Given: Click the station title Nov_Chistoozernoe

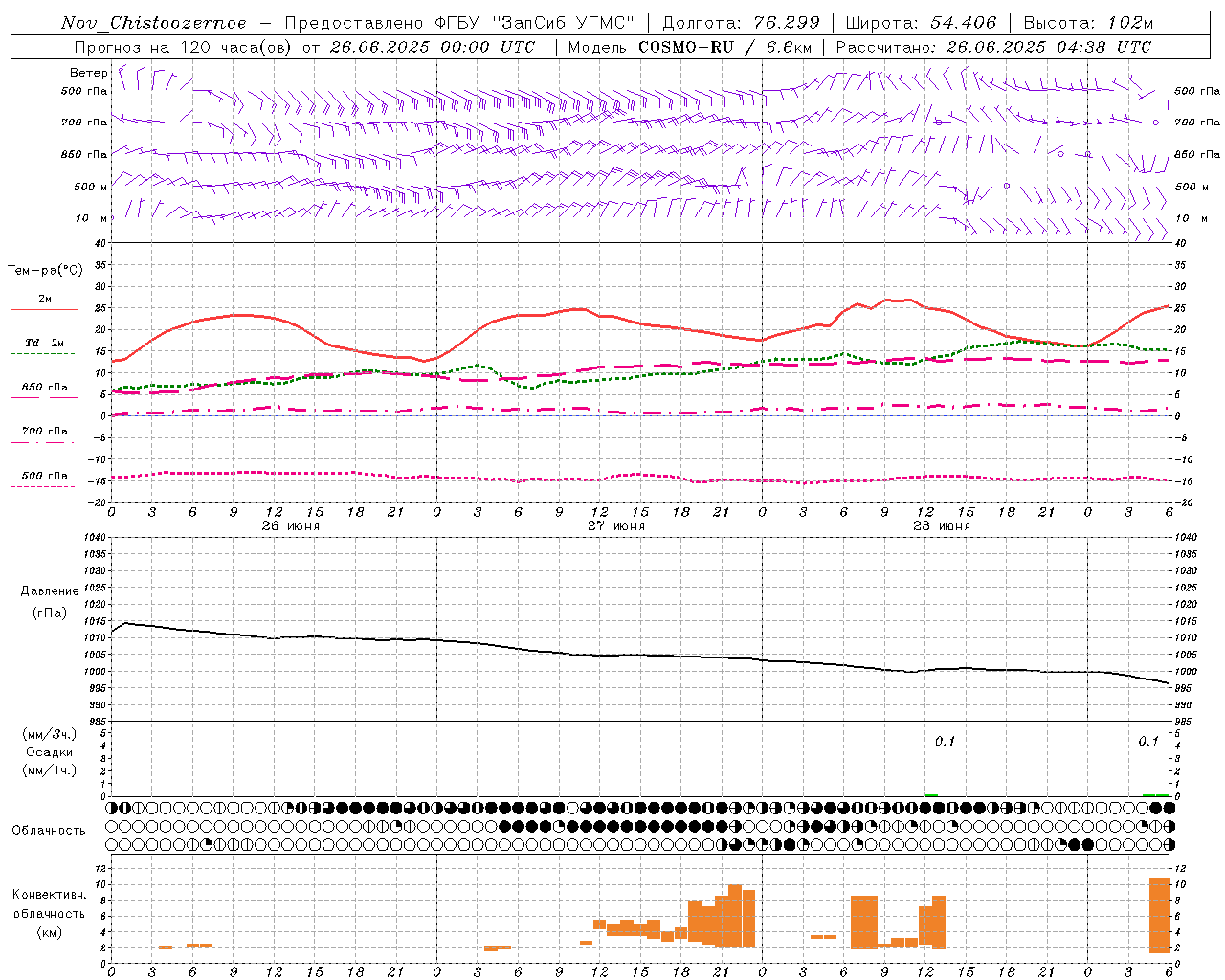Looking at the screenshot, I should click(x=153, y=23).
